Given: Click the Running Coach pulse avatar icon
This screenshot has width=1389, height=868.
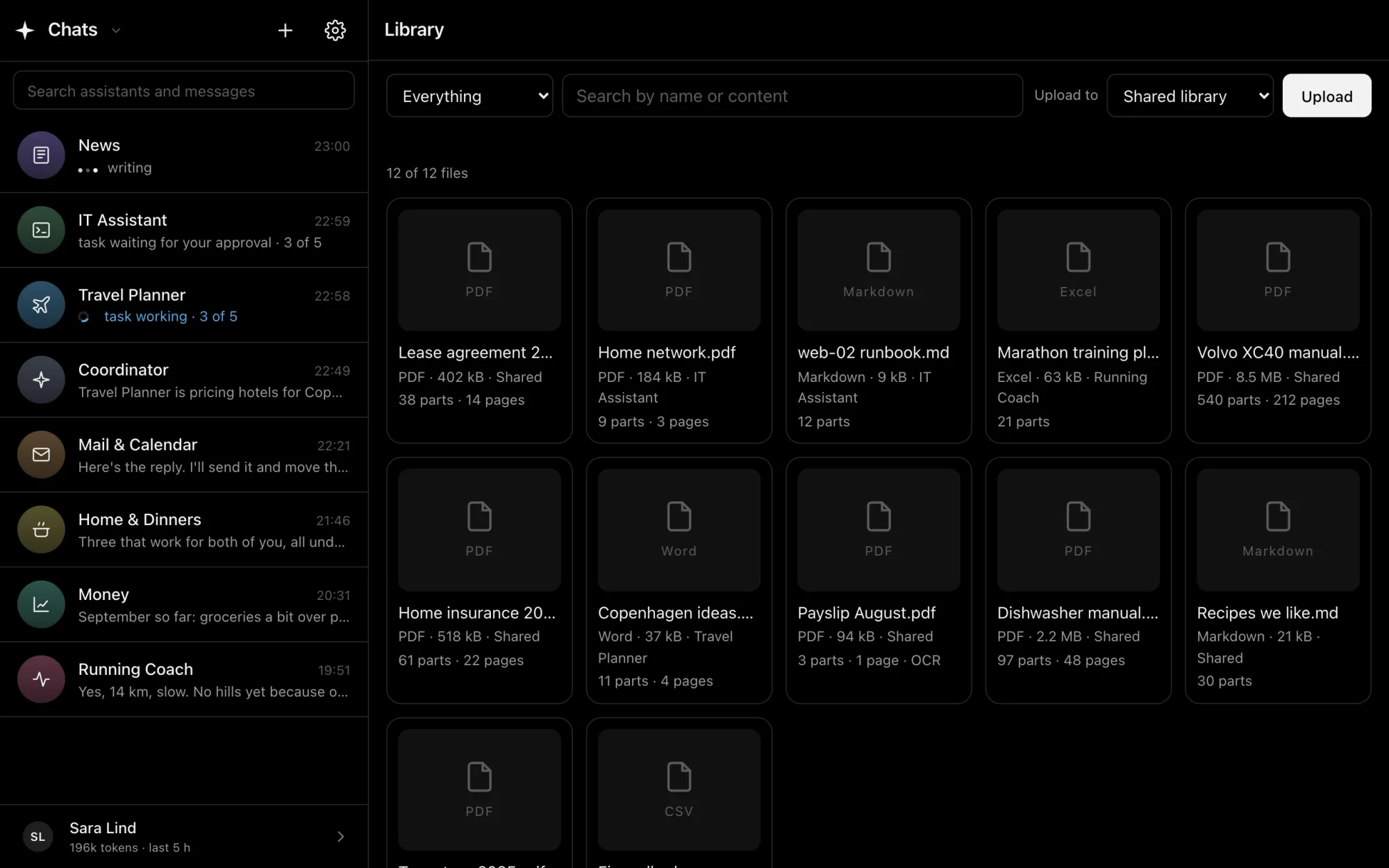Looking at the screenshot, I should (x=41, y=679).
